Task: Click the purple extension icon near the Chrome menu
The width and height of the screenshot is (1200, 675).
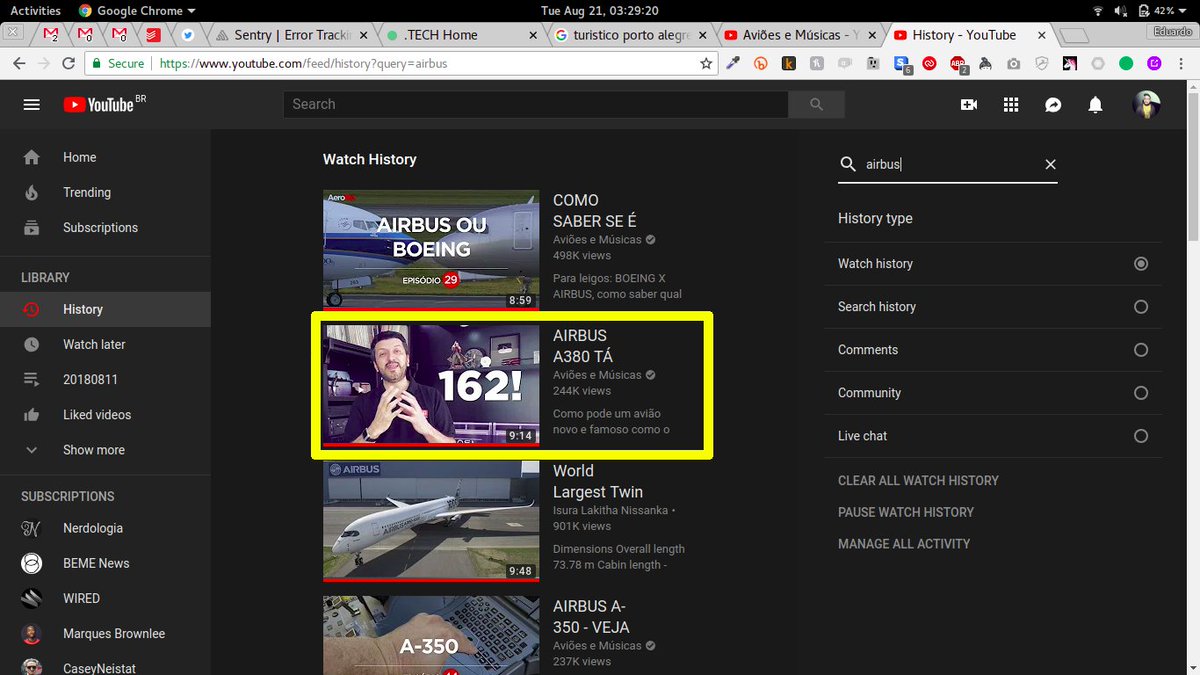Action: [1154, 63]
